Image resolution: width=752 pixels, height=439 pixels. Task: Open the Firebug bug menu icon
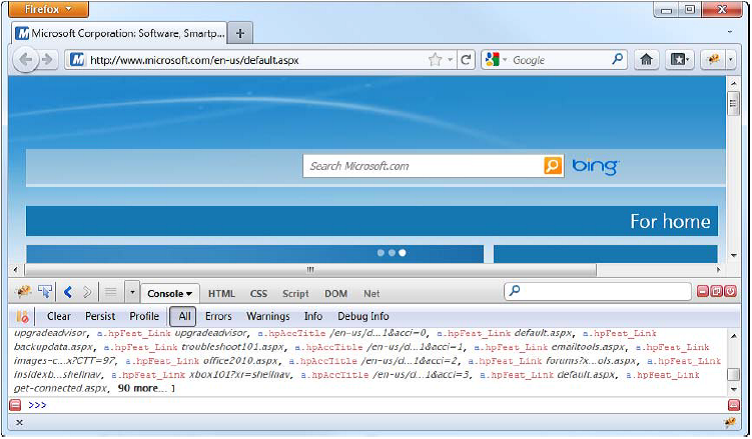23,292
